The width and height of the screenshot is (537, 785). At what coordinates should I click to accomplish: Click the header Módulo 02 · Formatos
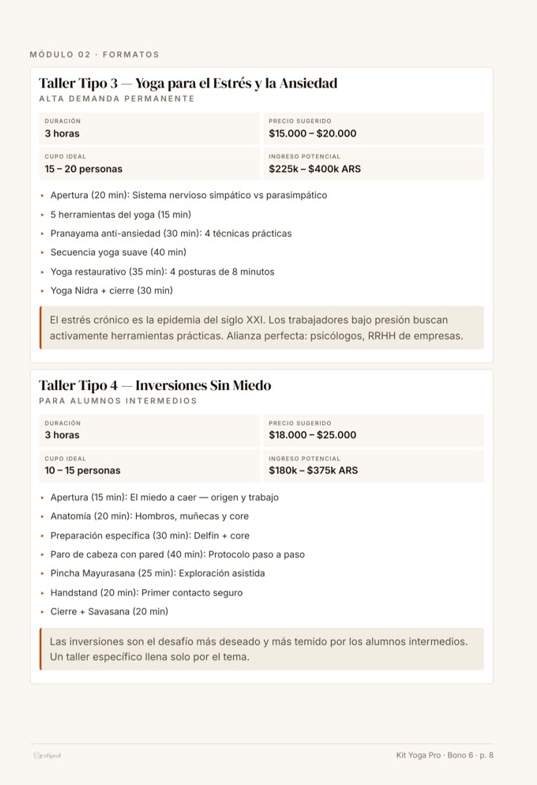tap(95, 55)
